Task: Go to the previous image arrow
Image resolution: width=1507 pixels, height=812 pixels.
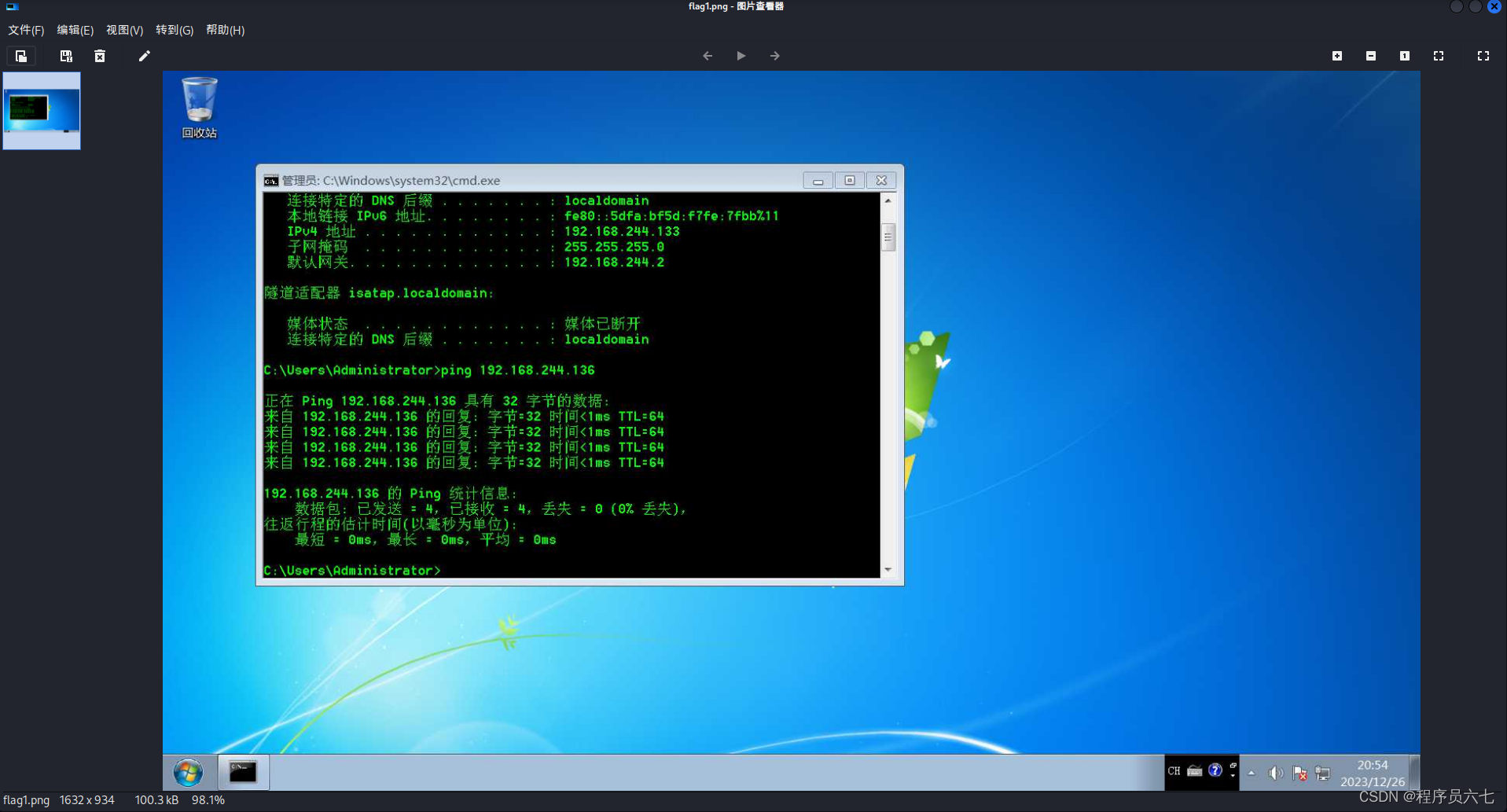Action: (x=708, y=56)
